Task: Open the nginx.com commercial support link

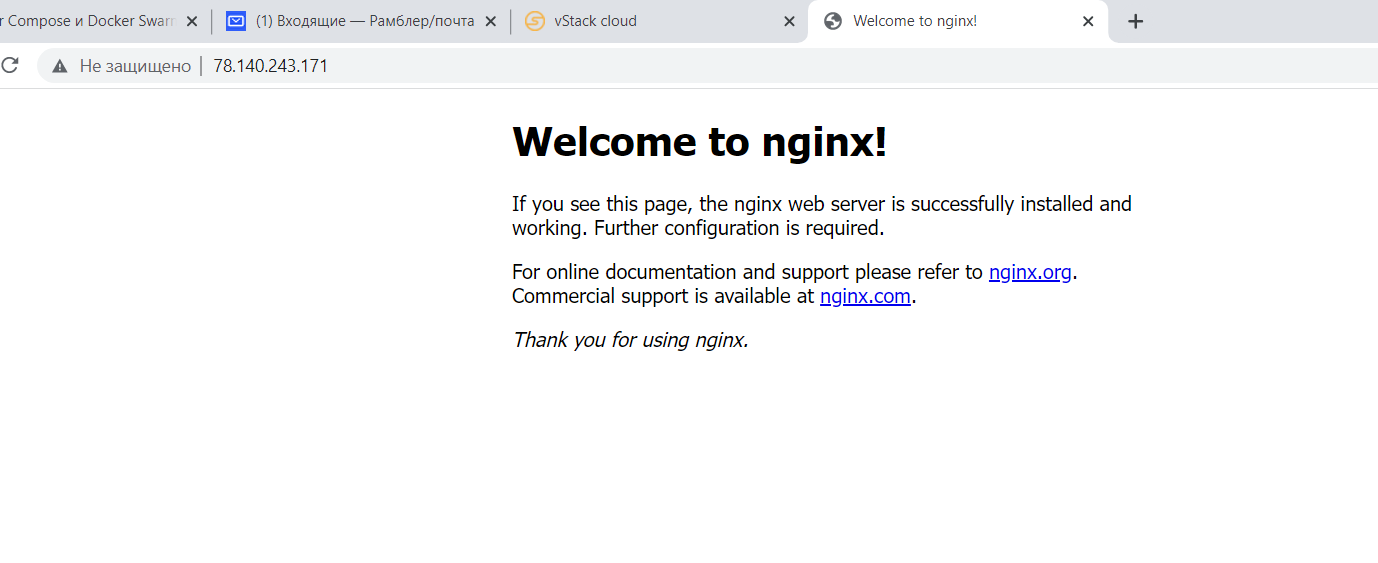Action: (x=865, y=296)
